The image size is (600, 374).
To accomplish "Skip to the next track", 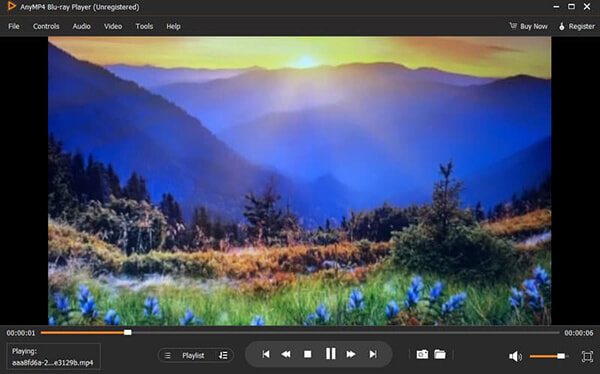I will click(x=373, y=354).
